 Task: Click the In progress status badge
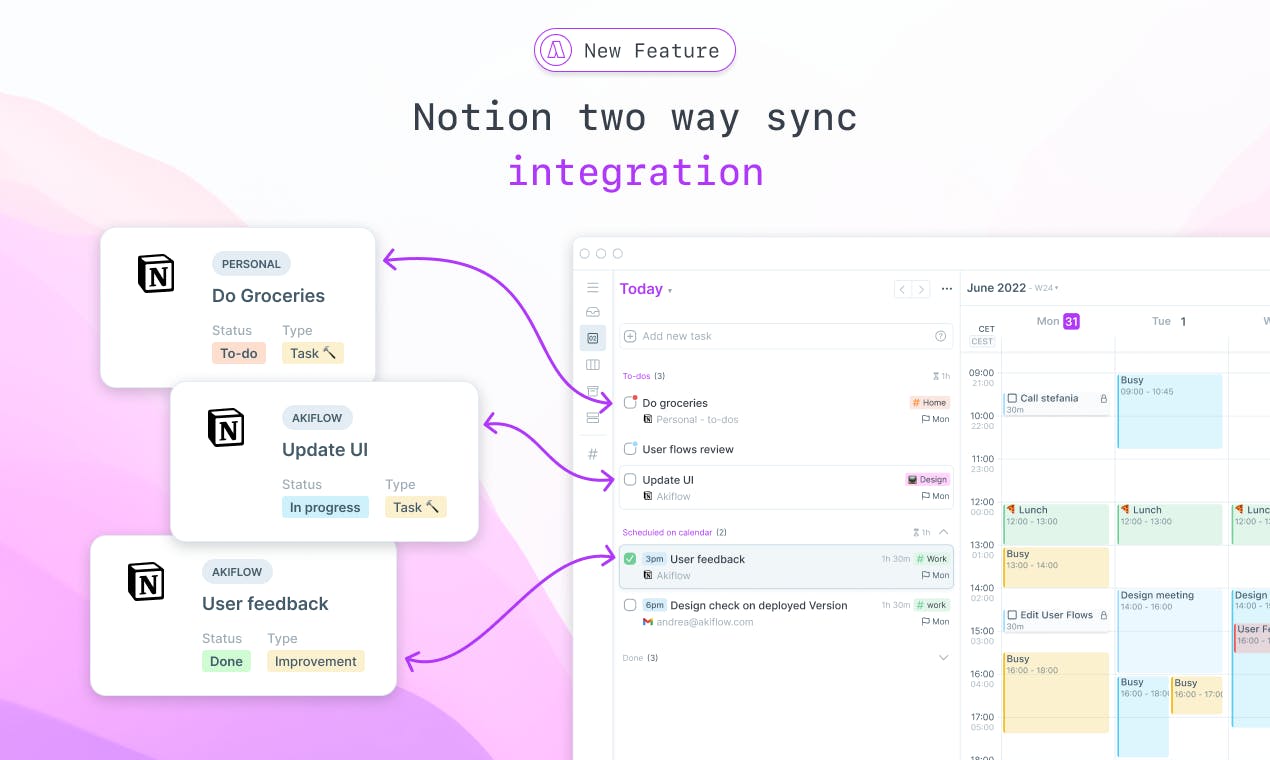325,507
